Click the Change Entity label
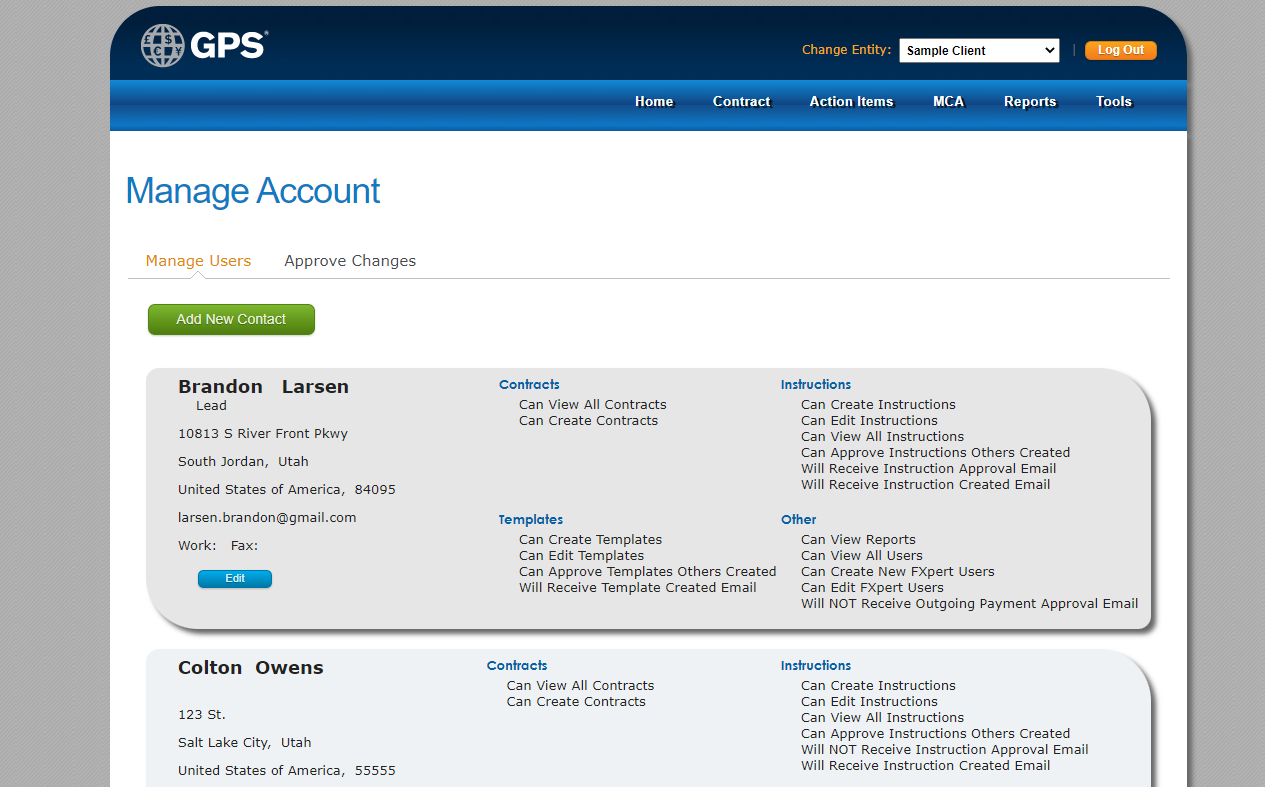Viewport: 1265px width, 787px height. tap(846, 50)
